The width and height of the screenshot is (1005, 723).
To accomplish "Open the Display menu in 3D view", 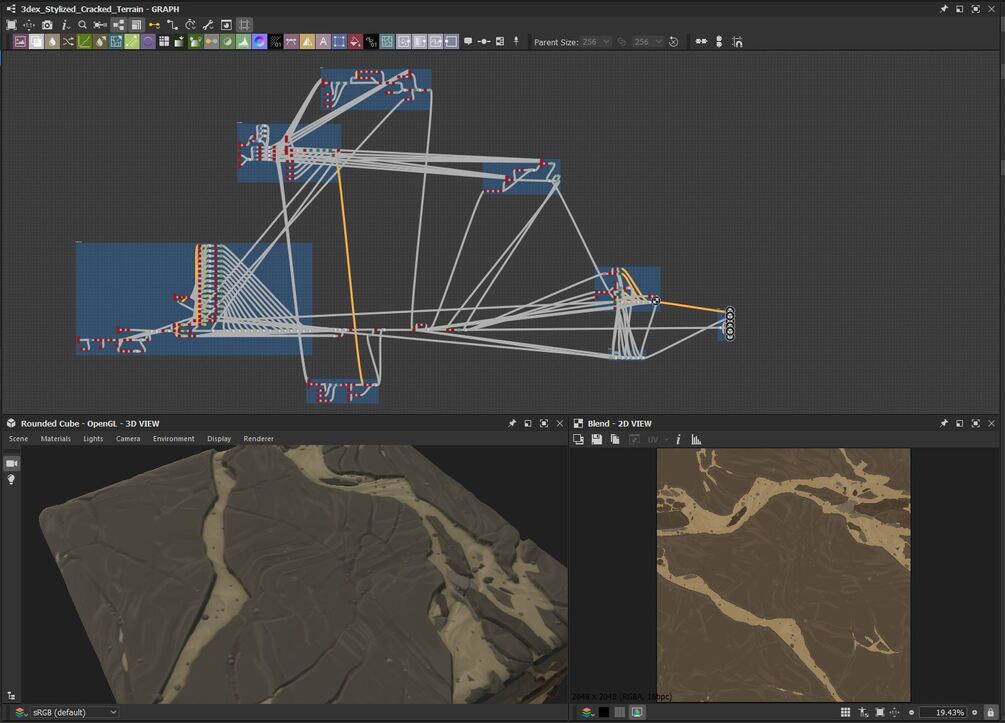I will [219, 439].
